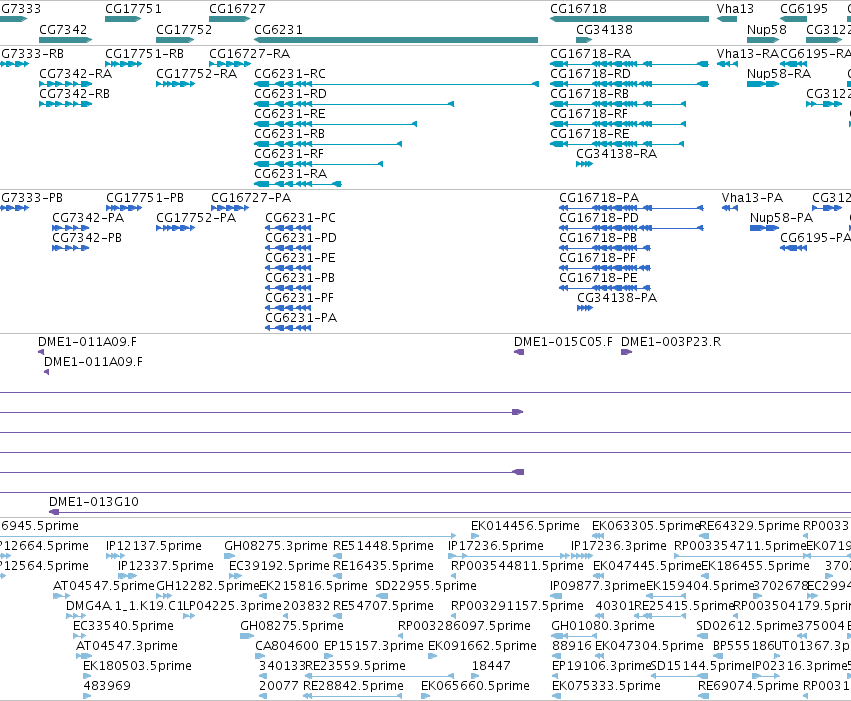Image resolution: width=851 pixels, height=701 pixels.
Task: Click transcript Nup58-RA
Action: (779, 74)
